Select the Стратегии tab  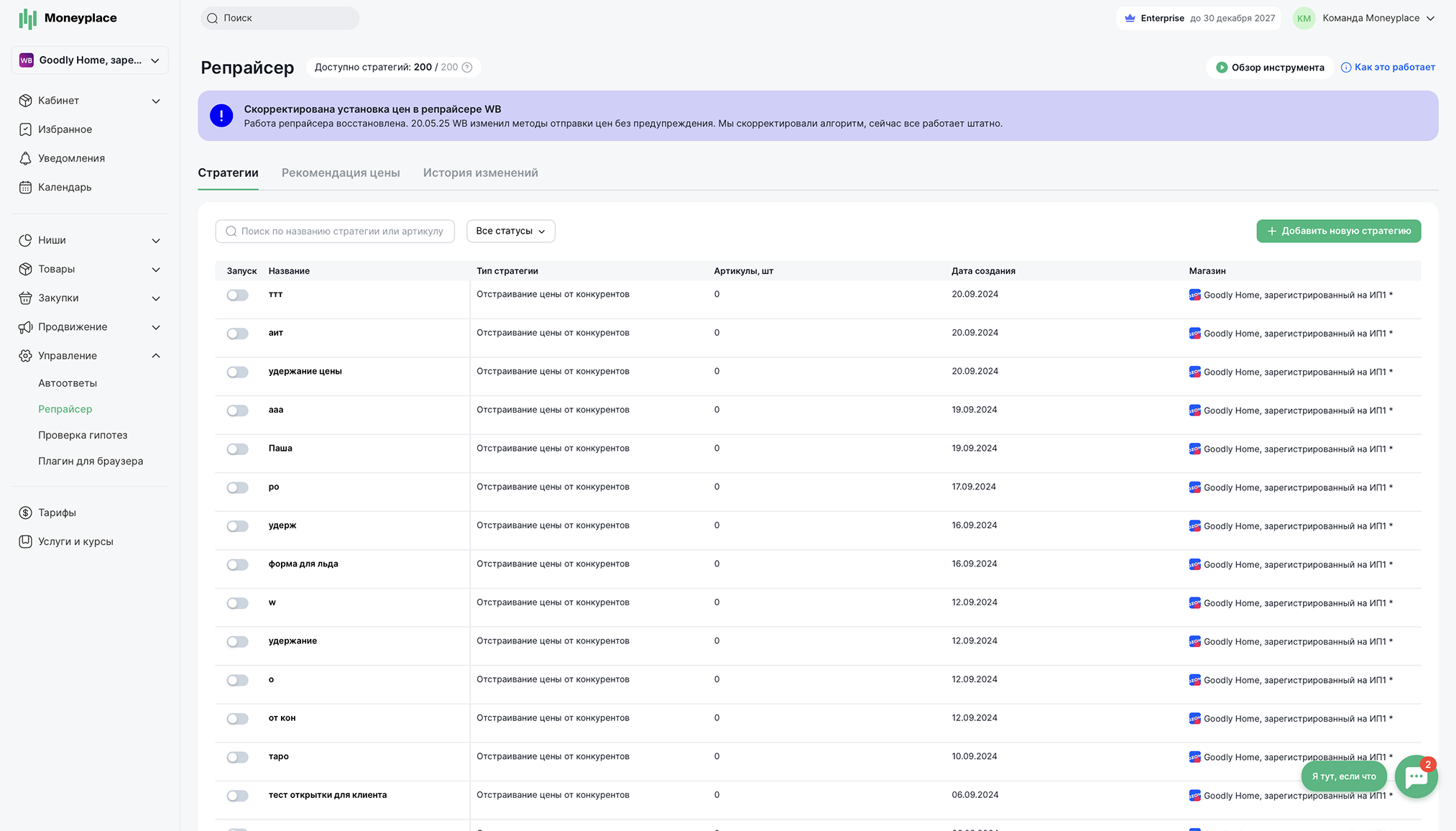228,173
